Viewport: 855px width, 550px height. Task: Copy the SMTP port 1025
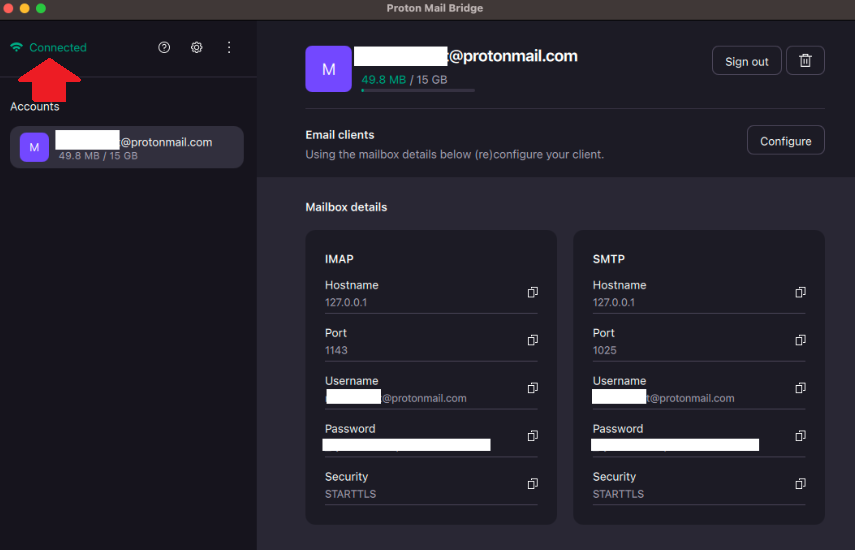pos(800,341)
